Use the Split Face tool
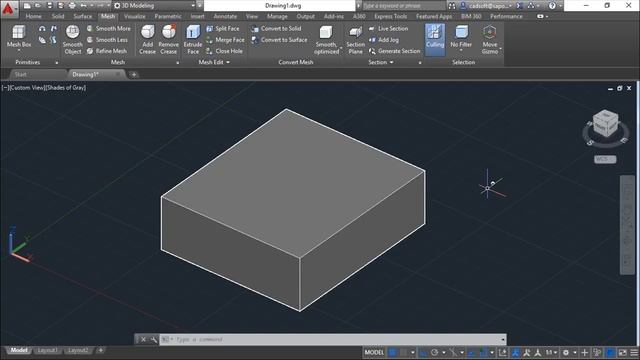The width and height of the screenshot is (640, 360). 223,29
